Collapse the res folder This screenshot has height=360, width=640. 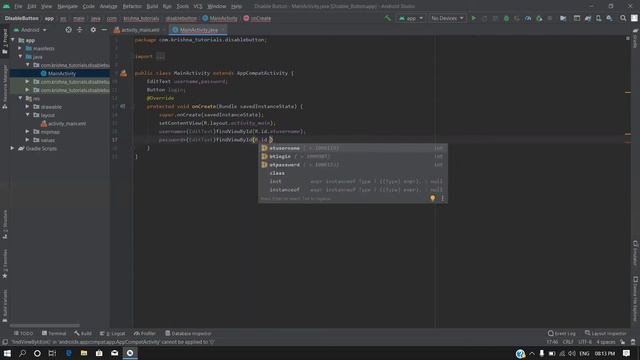(x=20, y=98)
